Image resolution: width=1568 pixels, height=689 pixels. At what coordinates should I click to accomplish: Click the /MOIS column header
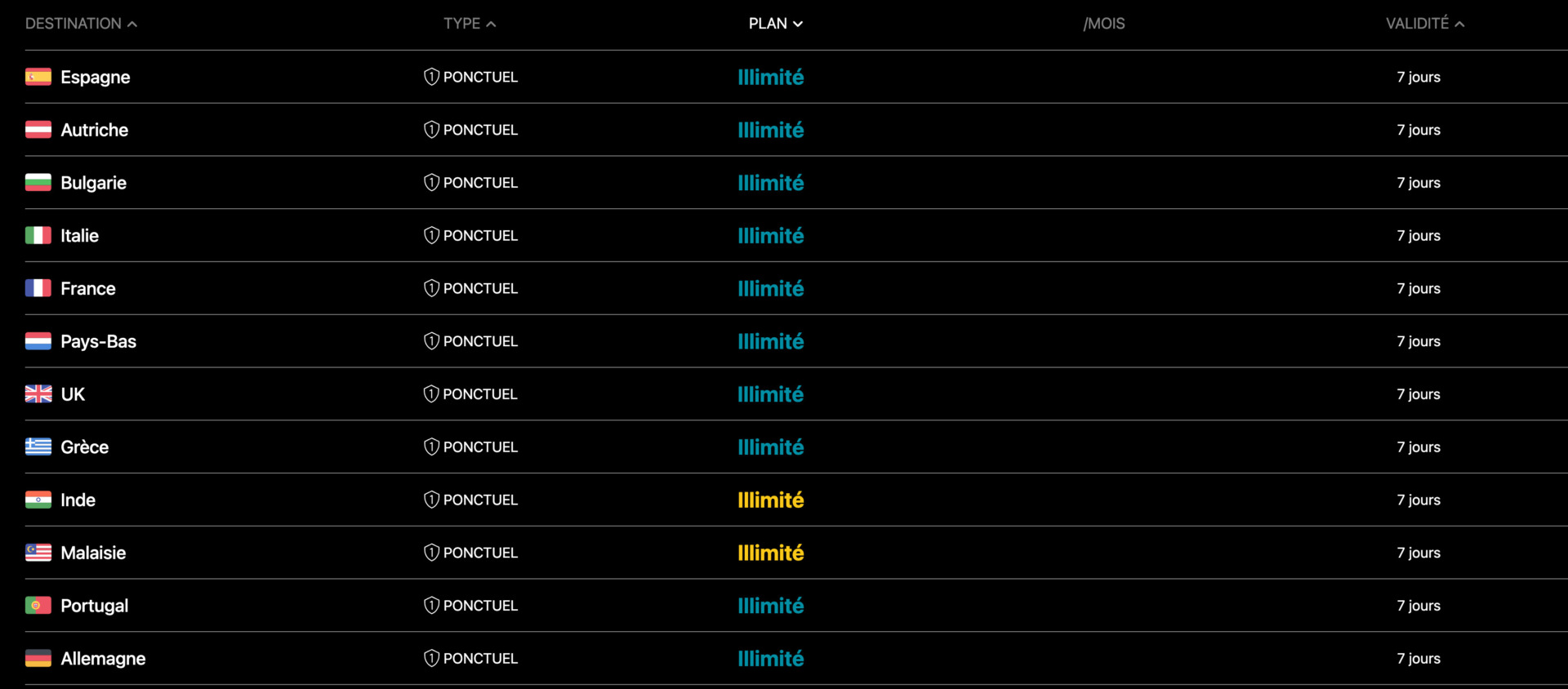click(1103, 24)
